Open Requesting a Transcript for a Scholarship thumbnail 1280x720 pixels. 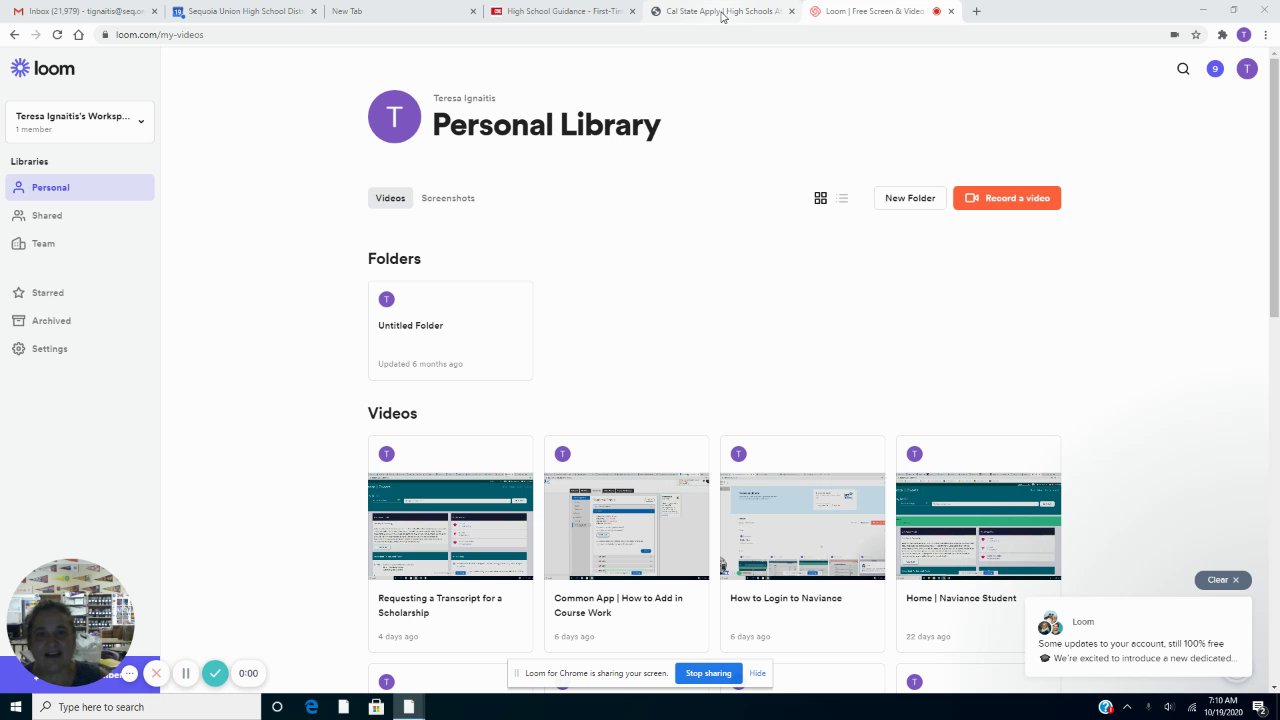(450, 526)
